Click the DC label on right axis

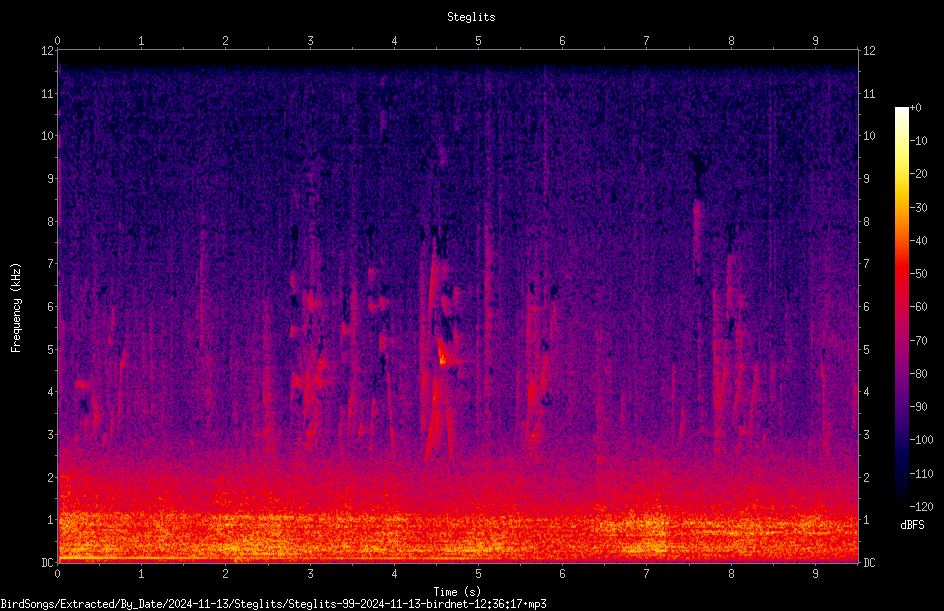(x=869, y=562)
